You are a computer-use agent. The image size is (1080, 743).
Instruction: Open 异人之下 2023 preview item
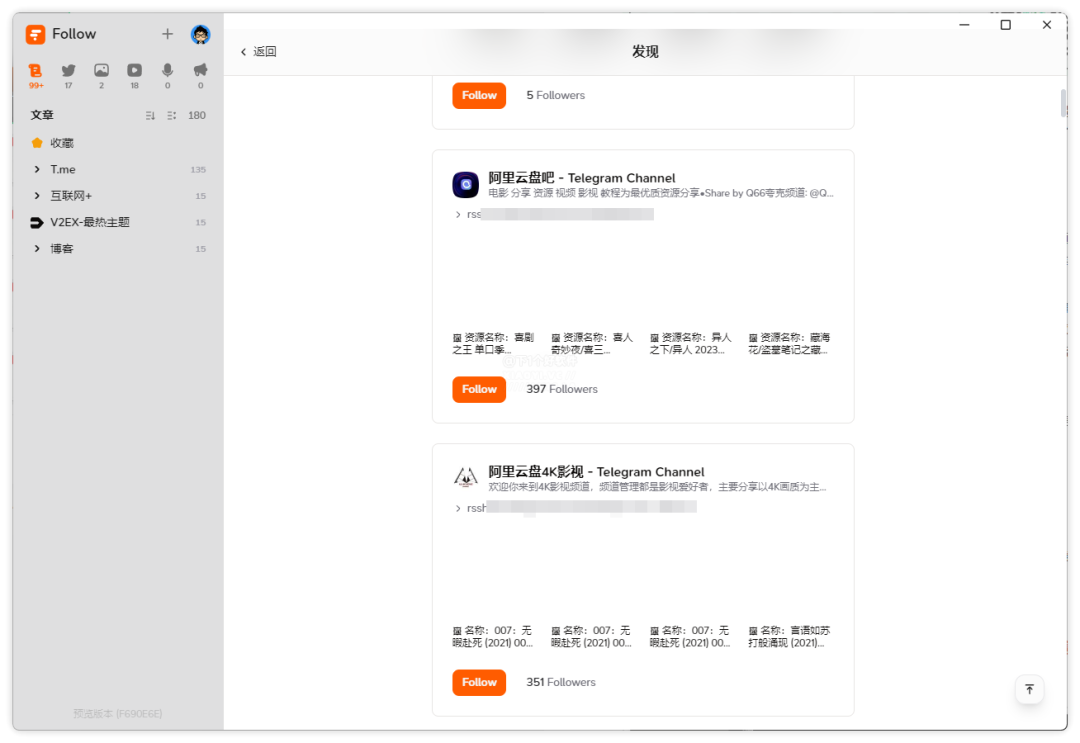[690, 344]
